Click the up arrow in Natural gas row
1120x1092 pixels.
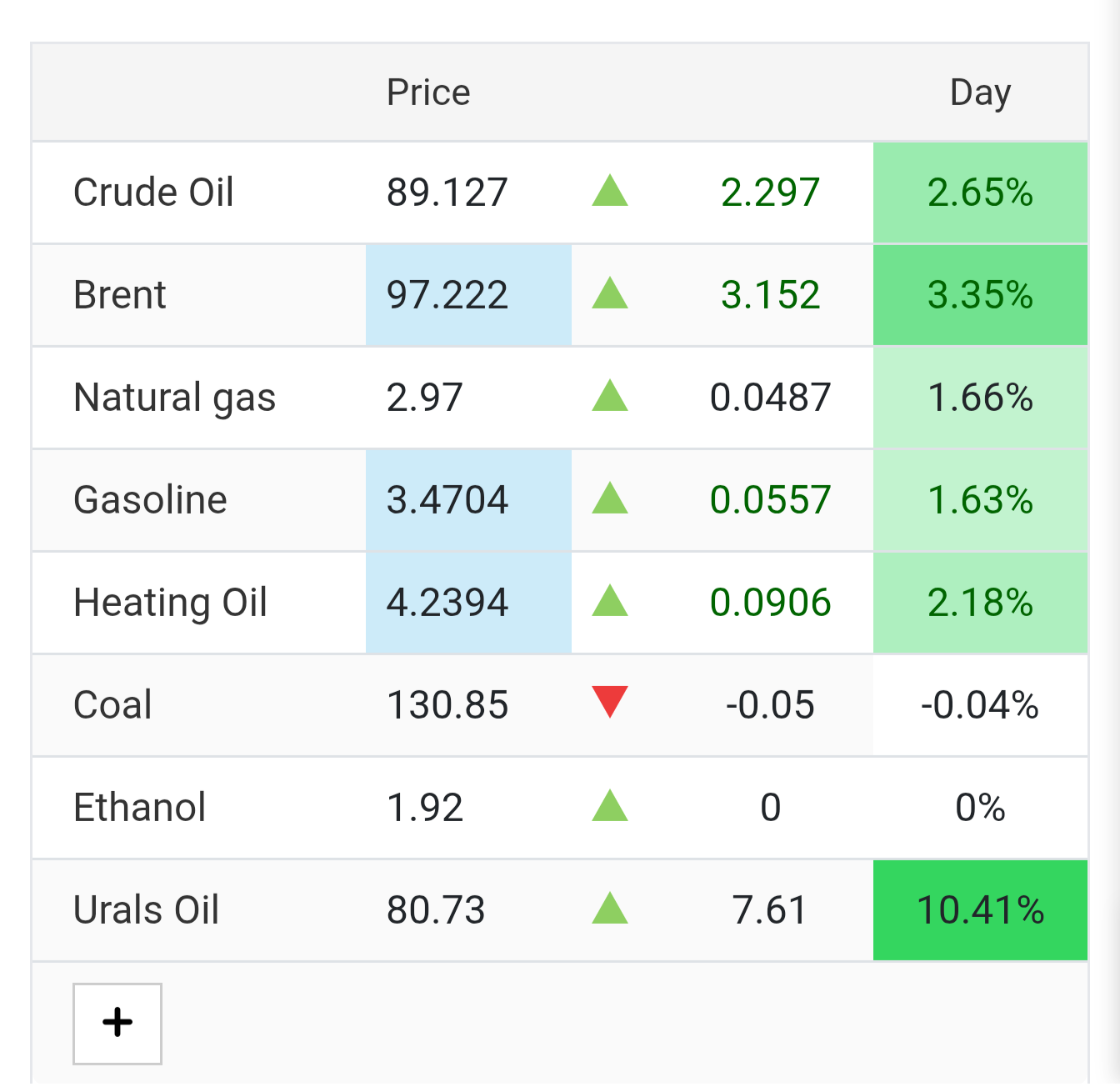(610, 396)
